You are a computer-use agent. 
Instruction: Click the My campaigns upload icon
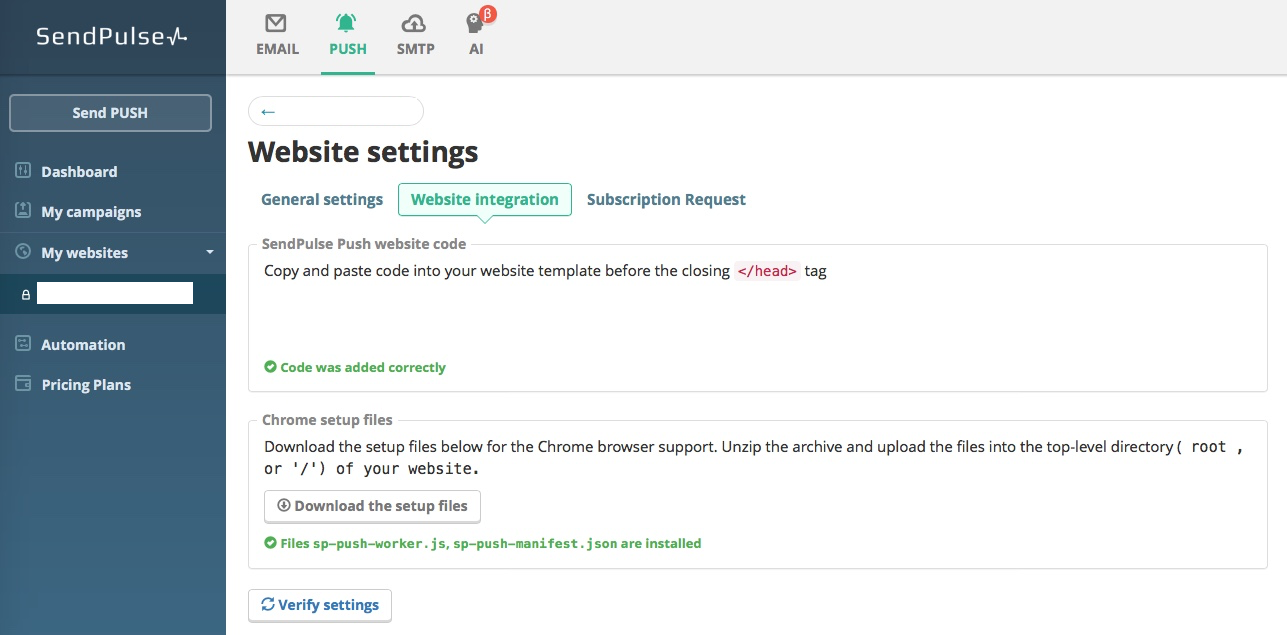24,211
